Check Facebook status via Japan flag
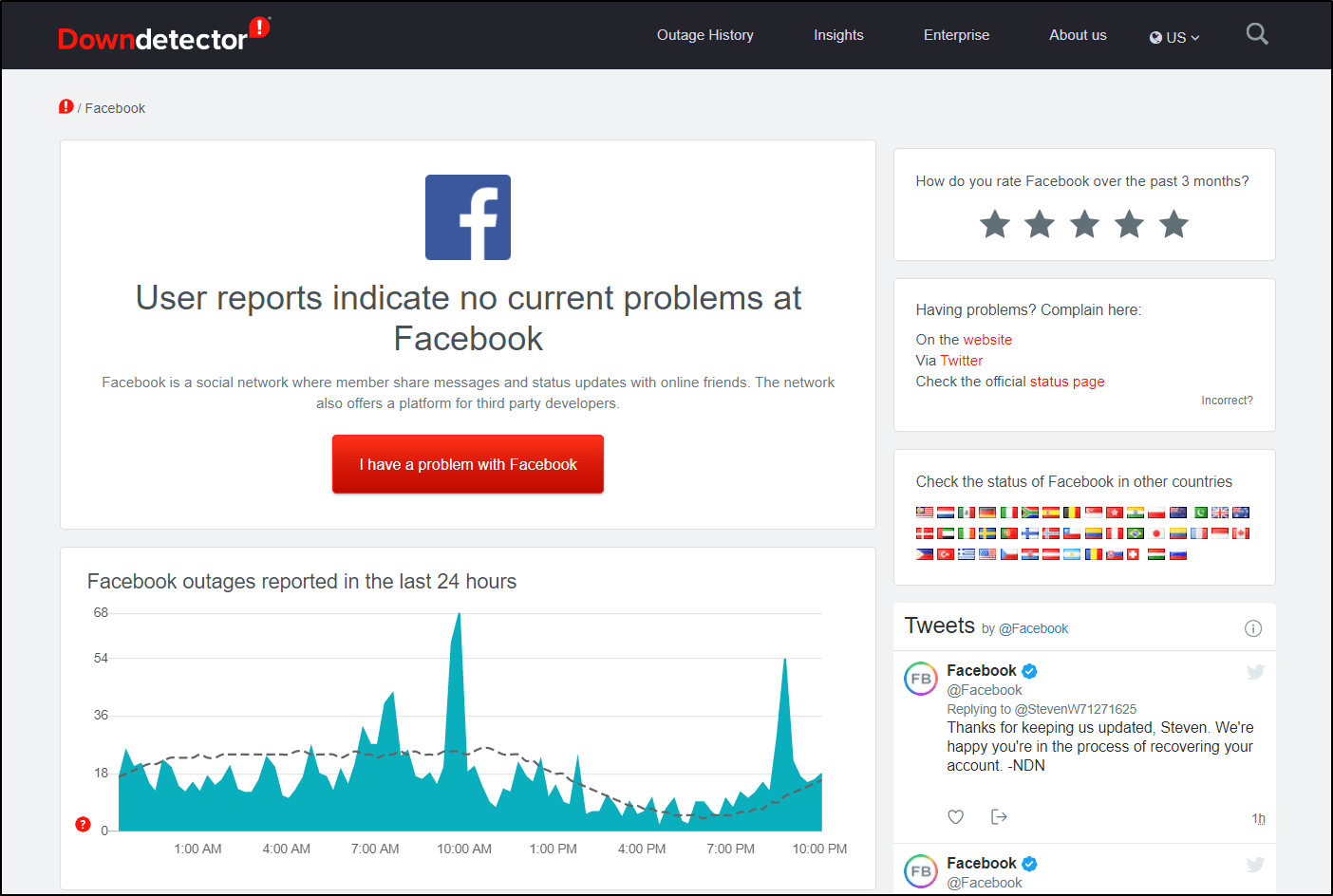This screenshot has width=1333, height=896. (x=1156, y=533)
